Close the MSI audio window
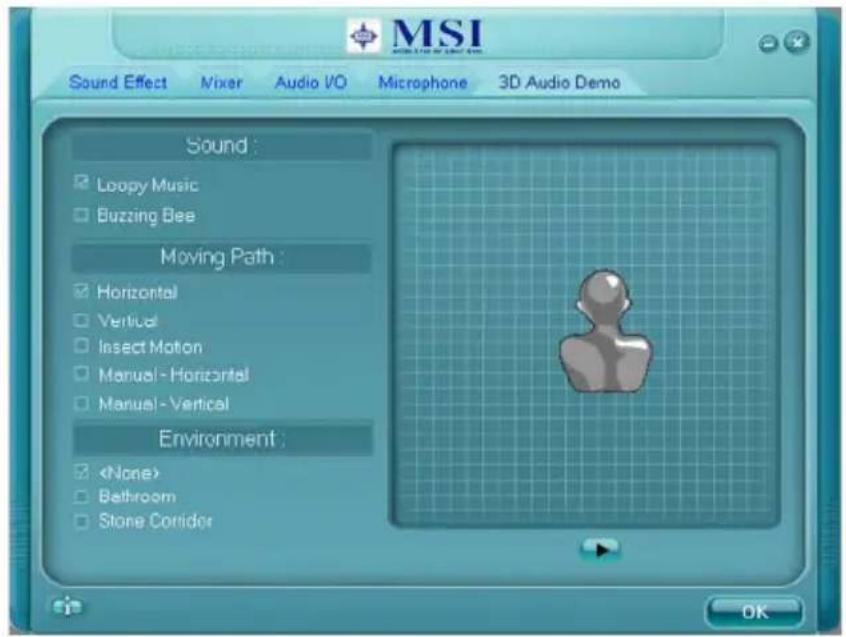This screenshot has width=846, height=637. 797,42
